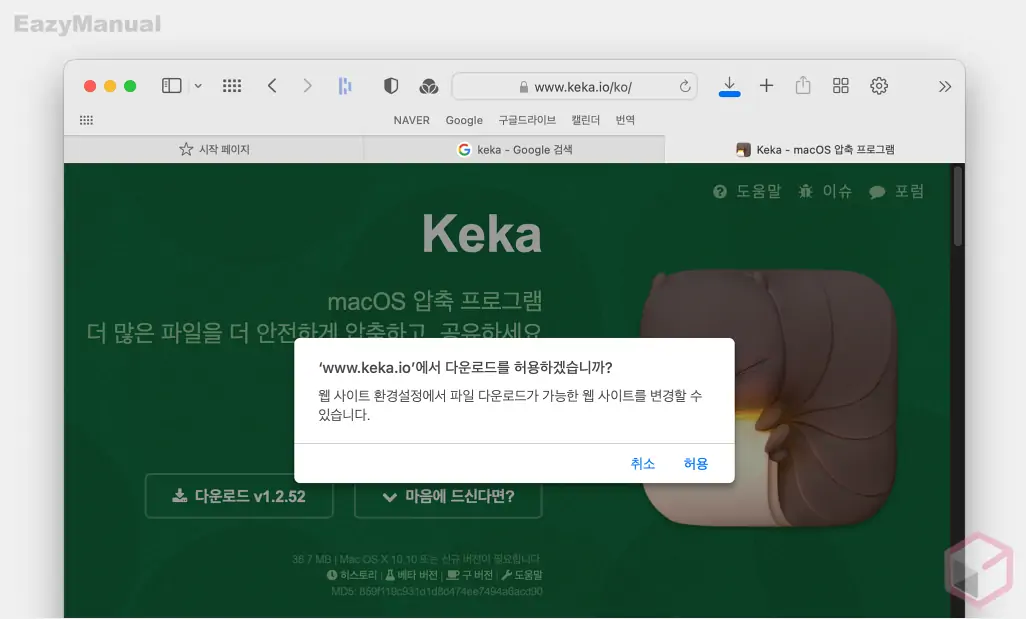Expand the 마음에 드신다면? dropdown
This screenshot has width=1026, height=619.
click(x=448, y=496)
